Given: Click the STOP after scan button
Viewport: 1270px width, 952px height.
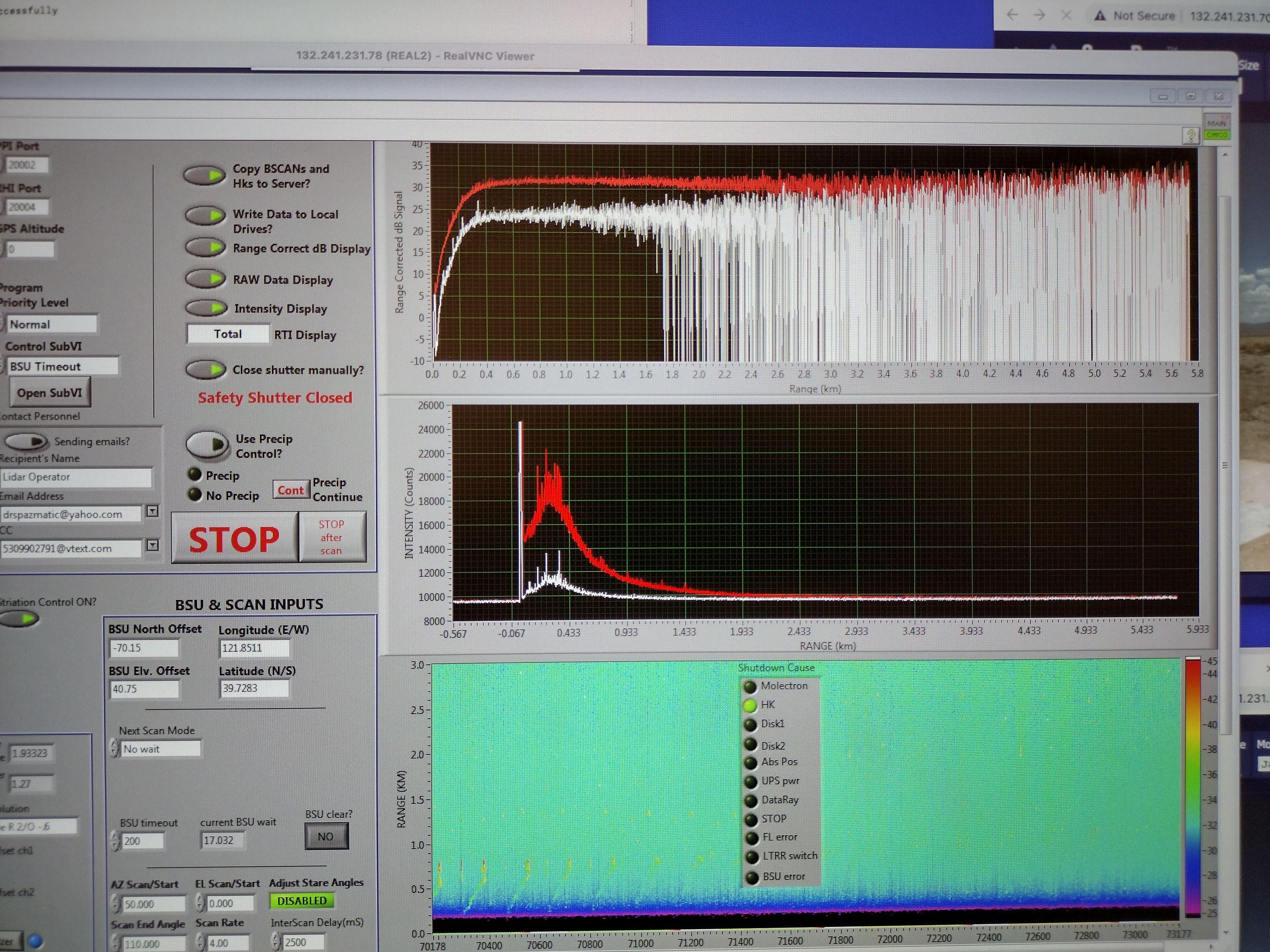Looking at the screenshot, I should tap(332, 537).
